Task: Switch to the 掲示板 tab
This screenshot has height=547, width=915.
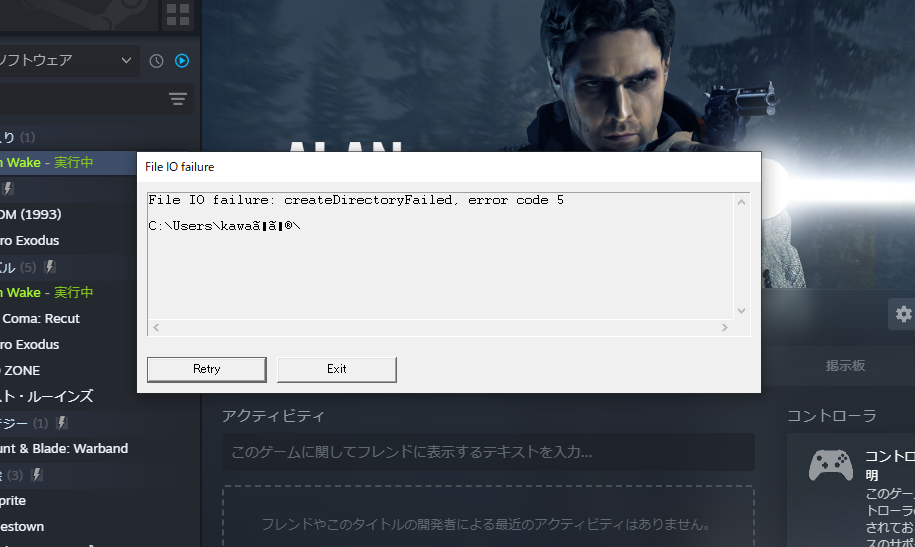Action: 845,366
